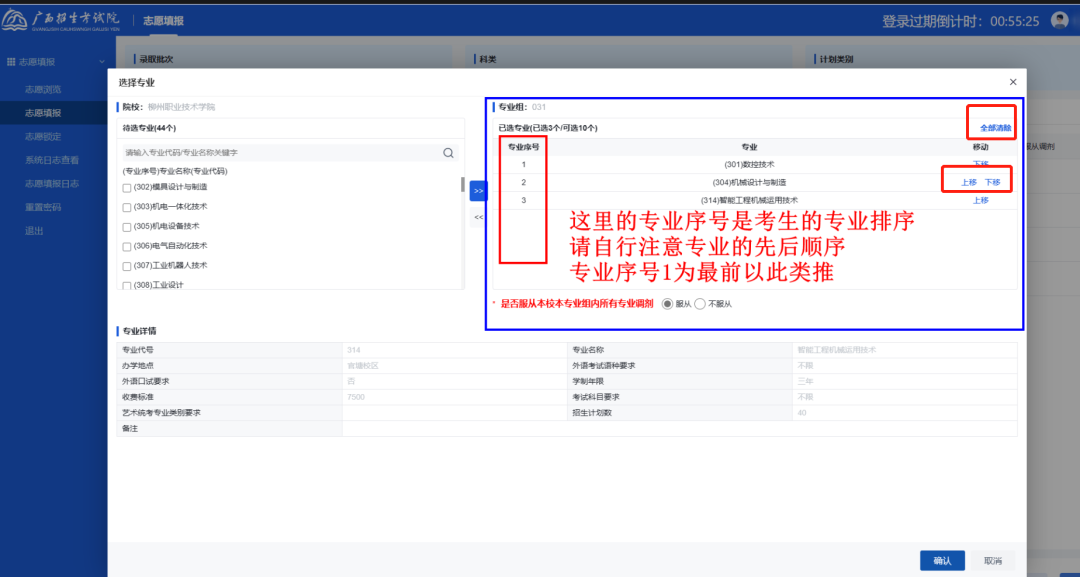Click the 广西招生考试院 logo
The image size is (1080, 577).
62,20
